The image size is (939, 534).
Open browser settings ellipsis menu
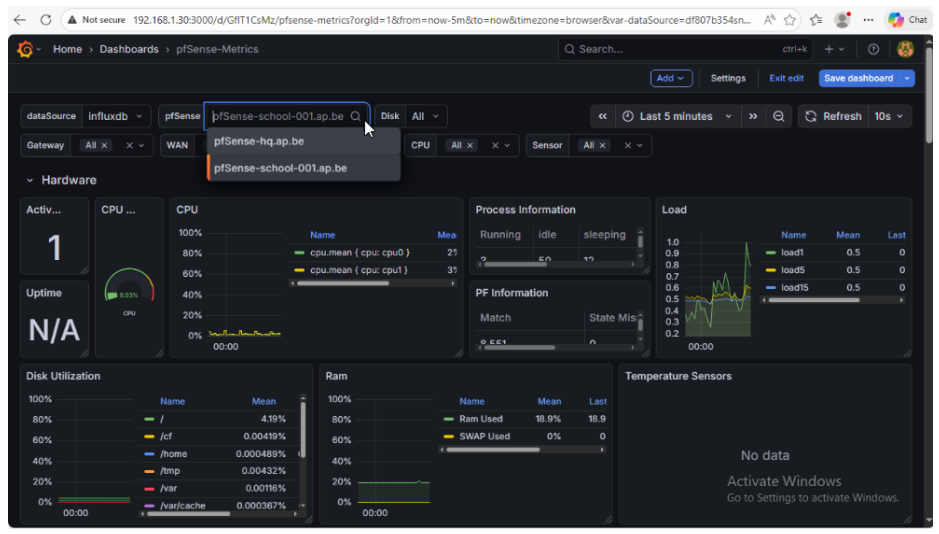(868, 20)
